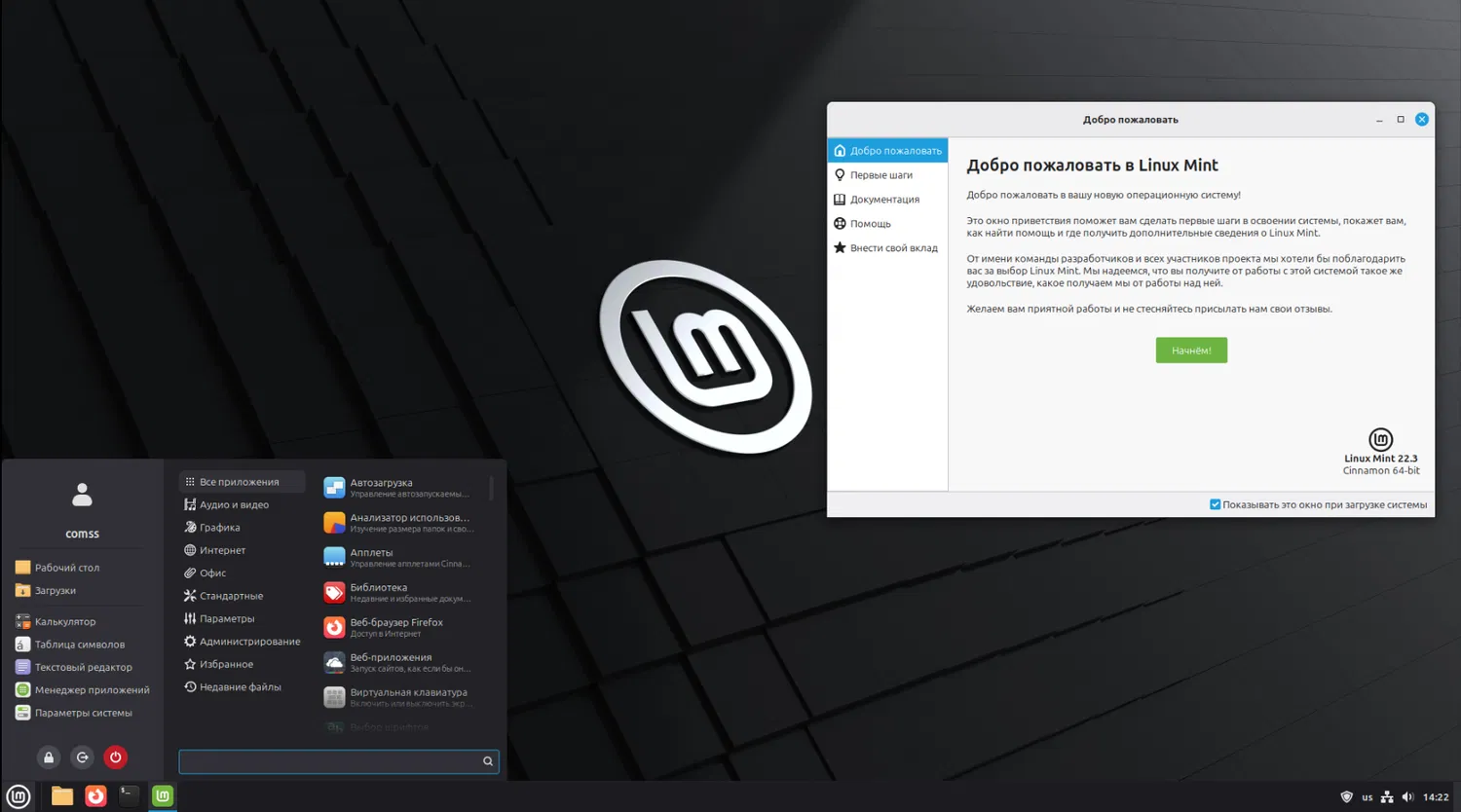Select the Интернет category

click(242, 550)
